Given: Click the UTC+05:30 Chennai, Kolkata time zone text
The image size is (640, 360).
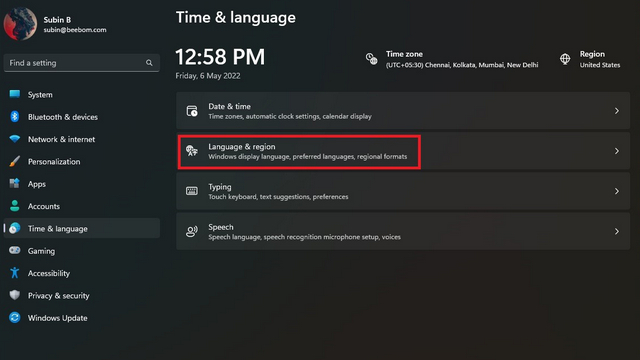Looking at the screenshot, I should tap(462, 65).
